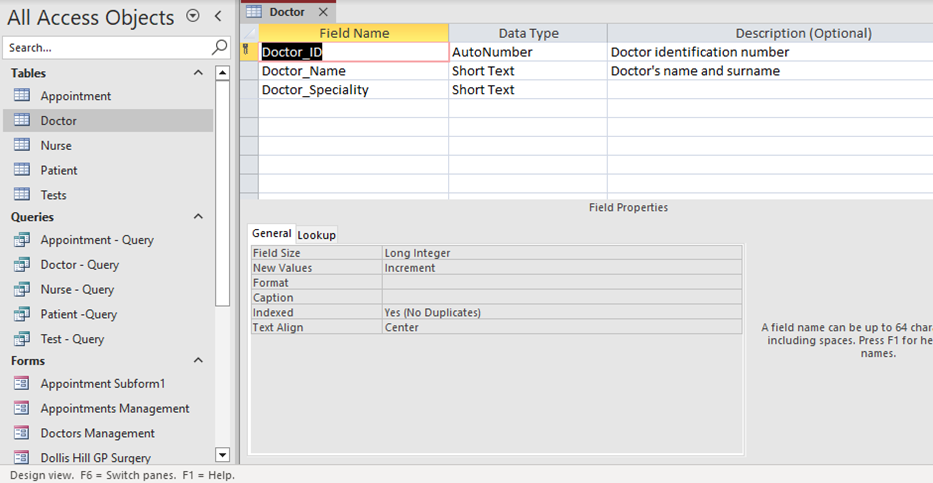The width and height of the screenshot is (933, 483).
Task: Click the search magnifier icon
Action: pos(219,47)
